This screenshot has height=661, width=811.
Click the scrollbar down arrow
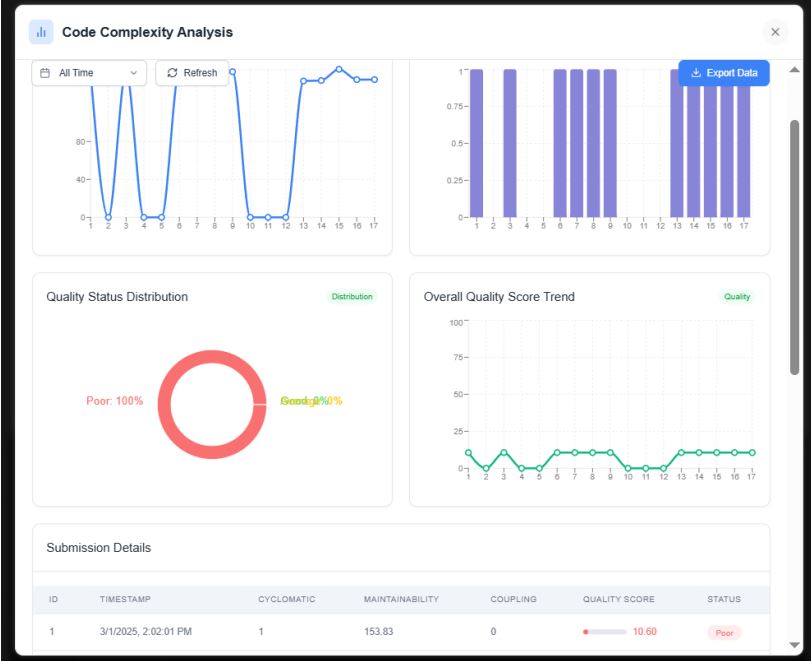(795, 645)
